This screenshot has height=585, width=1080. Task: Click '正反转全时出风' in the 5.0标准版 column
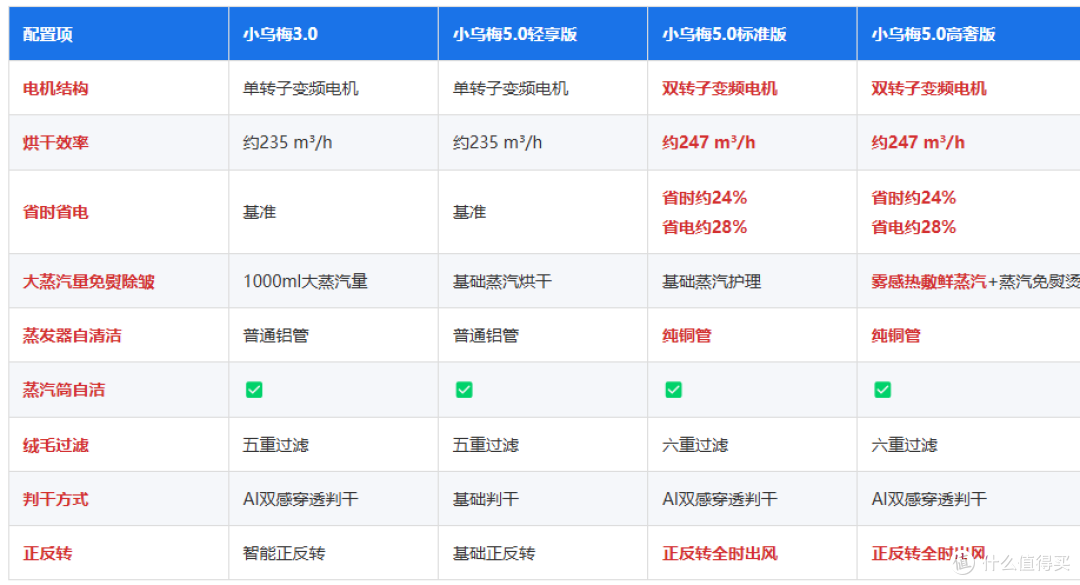click(x=720, y=553)
